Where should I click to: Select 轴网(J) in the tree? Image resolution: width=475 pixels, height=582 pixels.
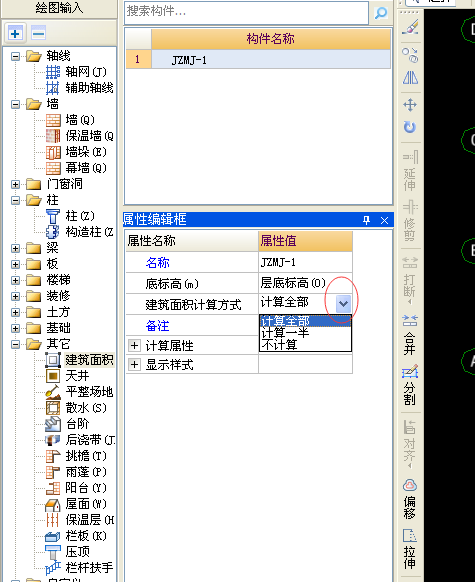tap(76, 72)
